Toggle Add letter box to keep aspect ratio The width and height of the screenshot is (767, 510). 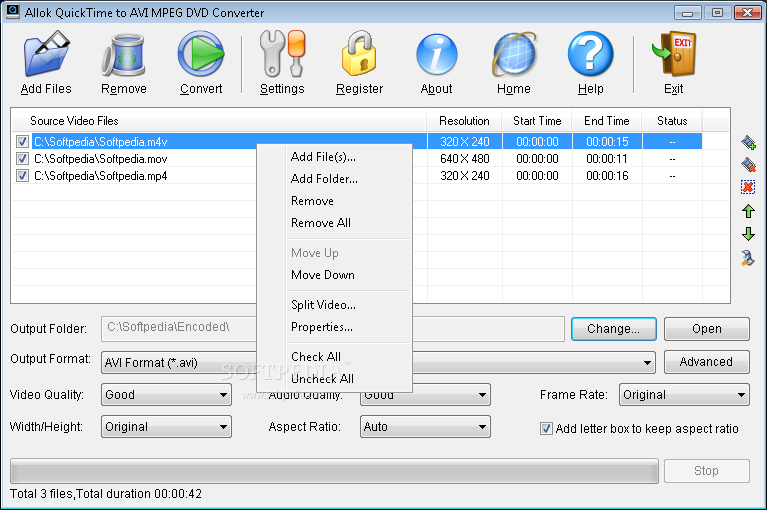tap(546, 429)
